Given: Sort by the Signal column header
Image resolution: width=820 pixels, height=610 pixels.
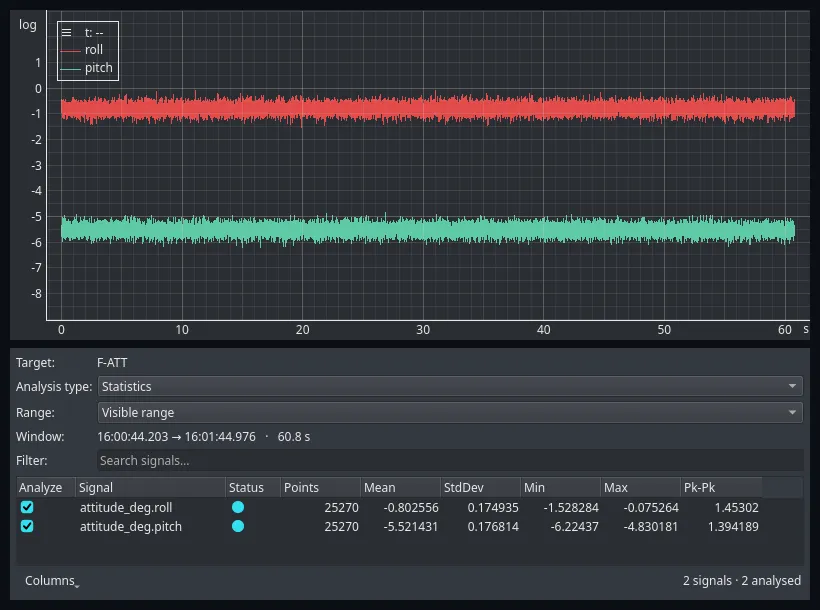Looking at the screenshot, I should coord(151,487).
